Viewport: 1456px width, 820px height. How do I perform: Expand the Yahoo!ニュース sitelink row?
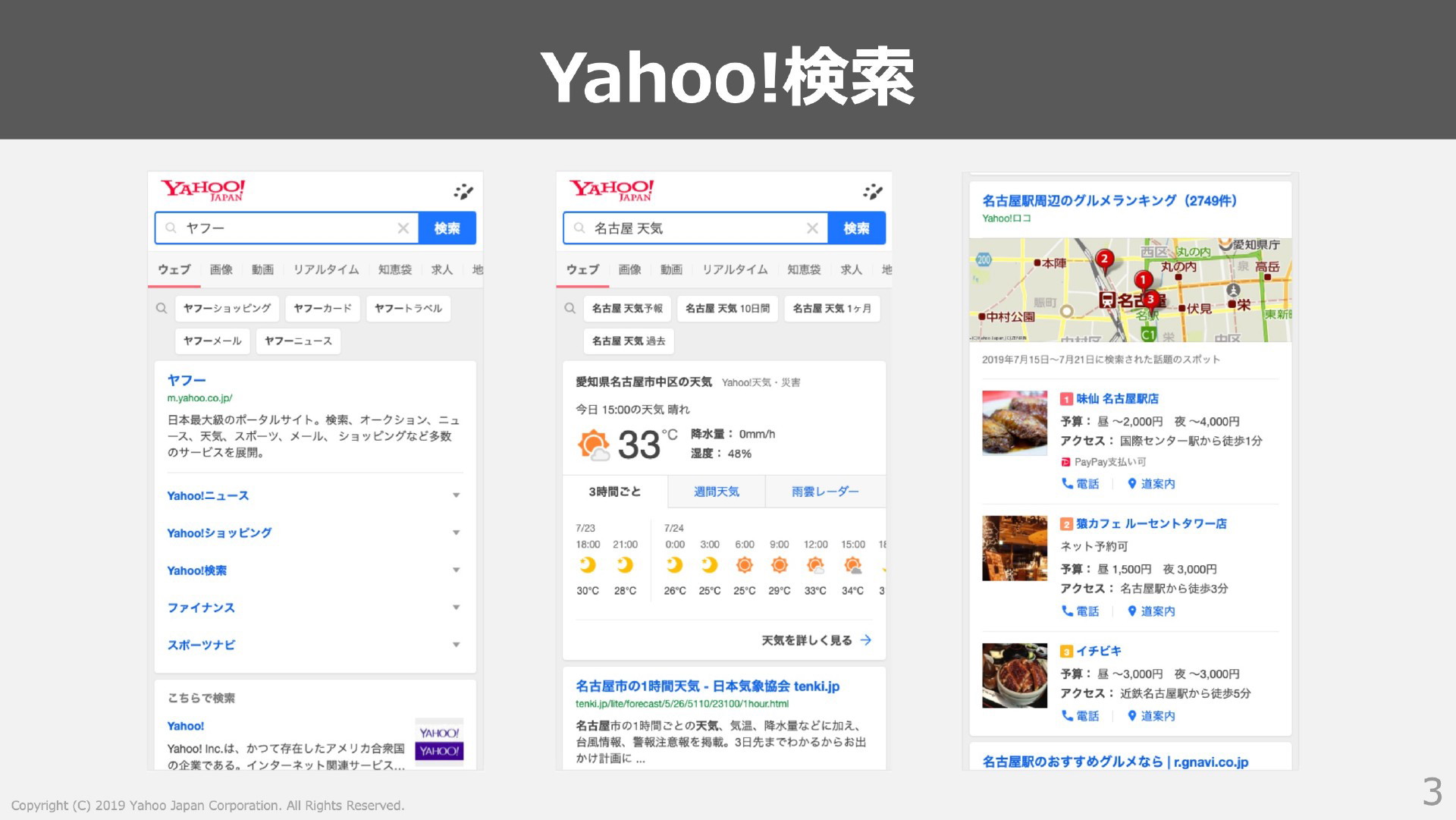click(x=315, y=495)
